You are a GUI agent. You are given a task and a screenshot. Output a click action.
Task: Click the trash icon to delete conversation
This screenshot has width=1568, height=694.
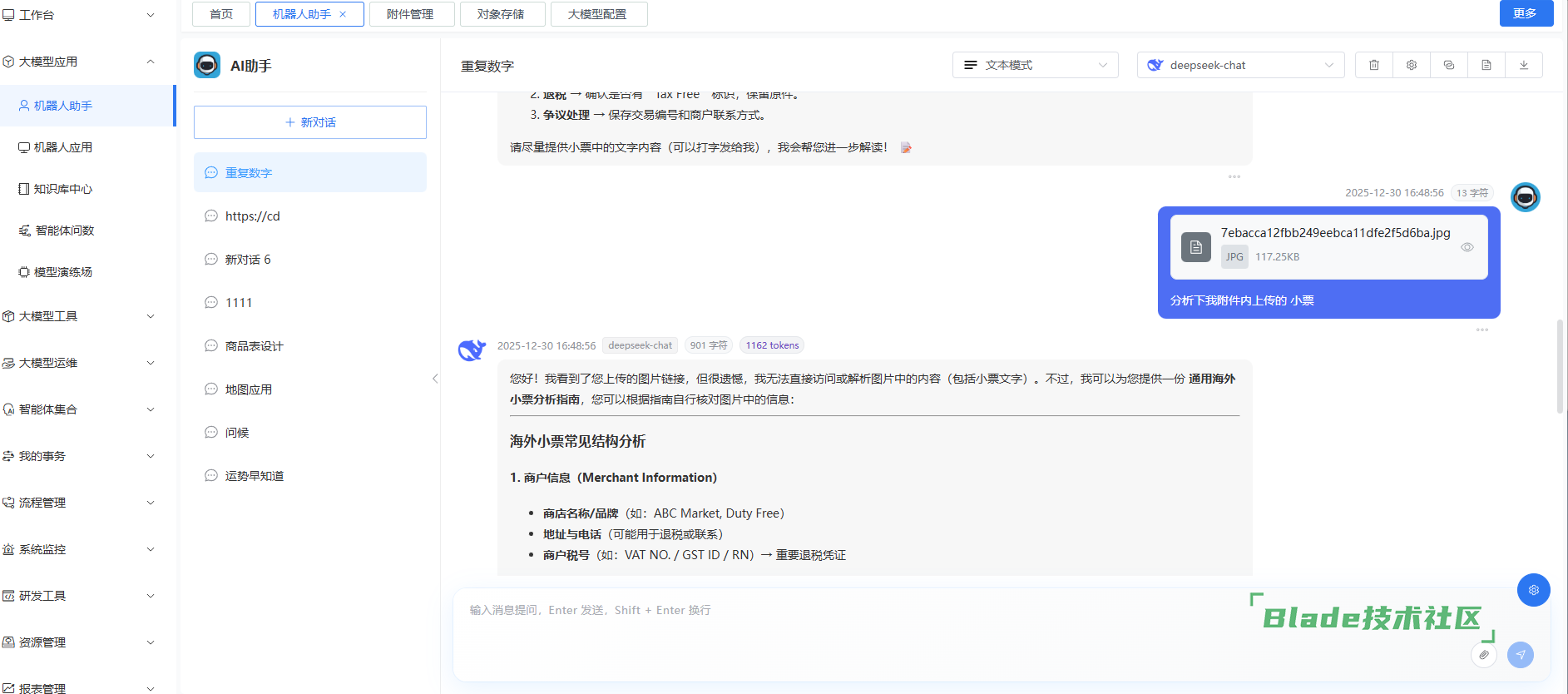click(x=1374, y=65)
